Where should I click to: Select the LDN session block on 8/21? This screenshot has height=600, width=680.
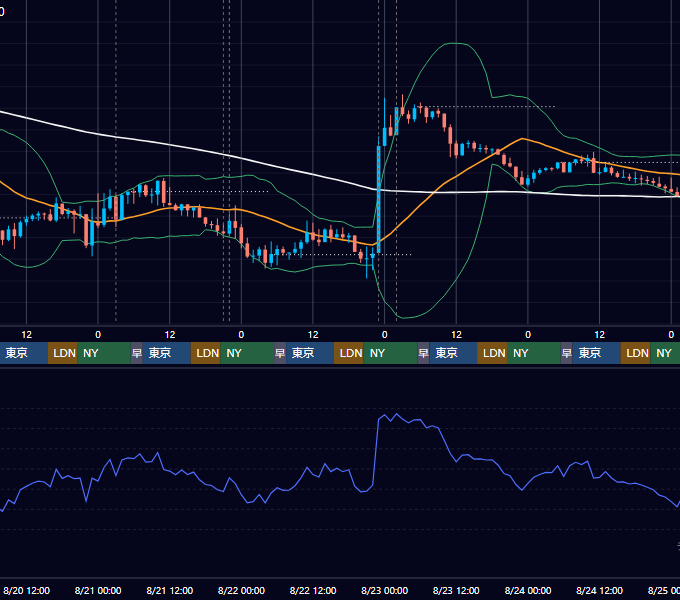point(206,353)
